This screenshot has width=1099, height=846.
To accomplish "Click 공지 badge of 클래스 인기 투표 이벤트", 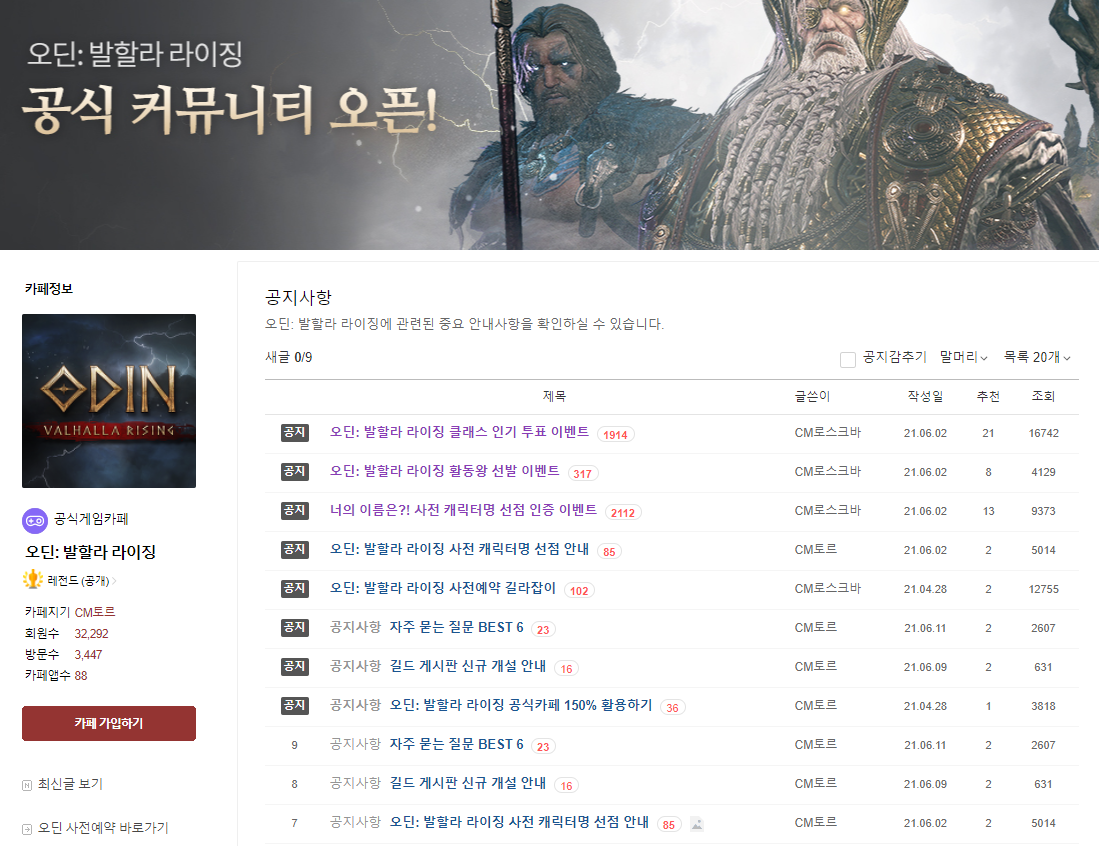I will coord(294,432).
